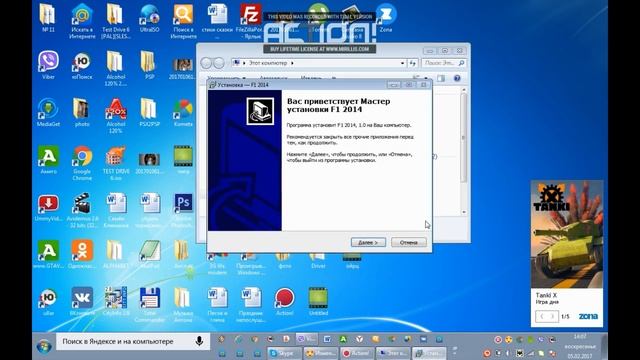
Task: Select the Test Drive 6 folder
Action: tap(116, 21)
